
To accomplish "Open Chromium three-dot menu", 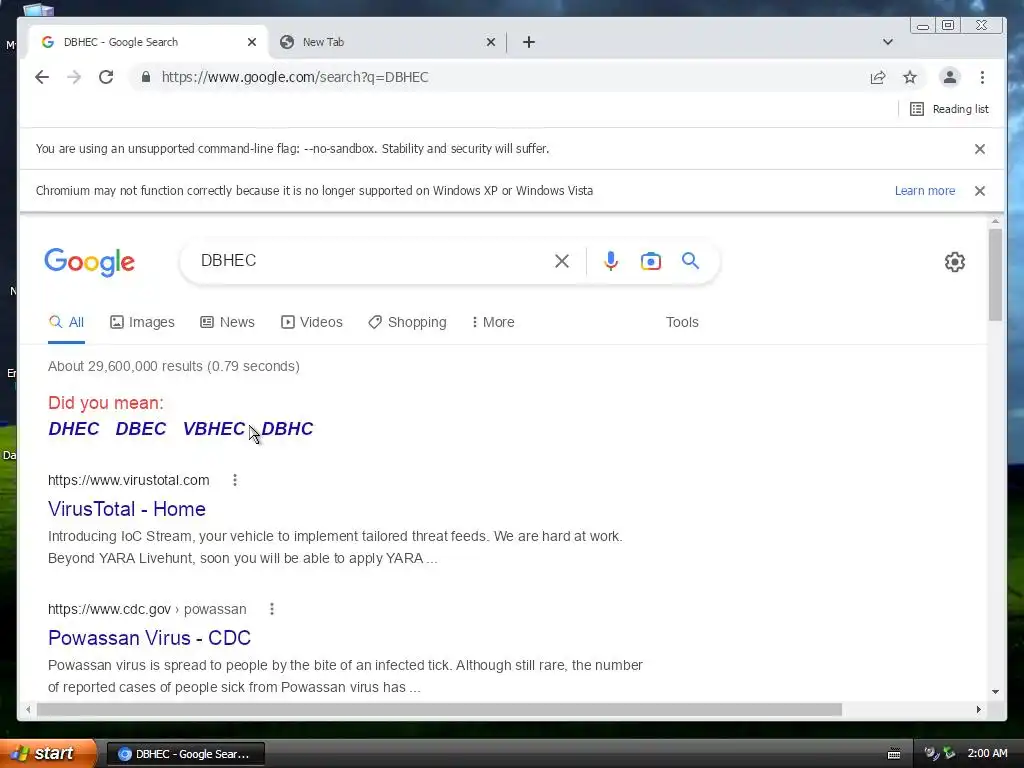I will [982, 77].
